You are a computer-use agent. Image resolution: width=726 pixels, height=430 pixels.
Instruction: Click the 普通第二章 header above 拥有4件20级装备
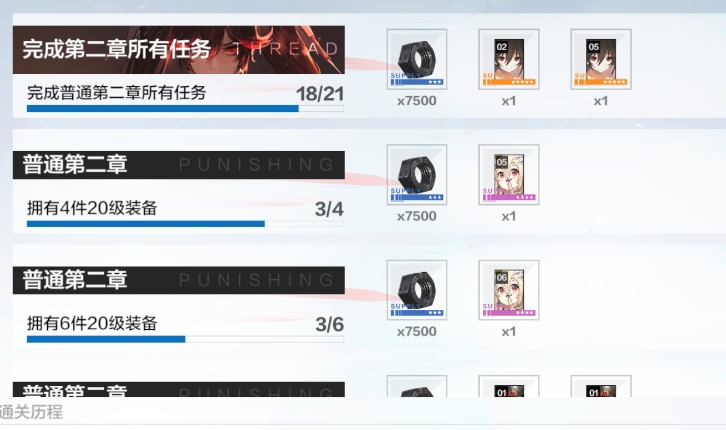click(x=179, y=165)
